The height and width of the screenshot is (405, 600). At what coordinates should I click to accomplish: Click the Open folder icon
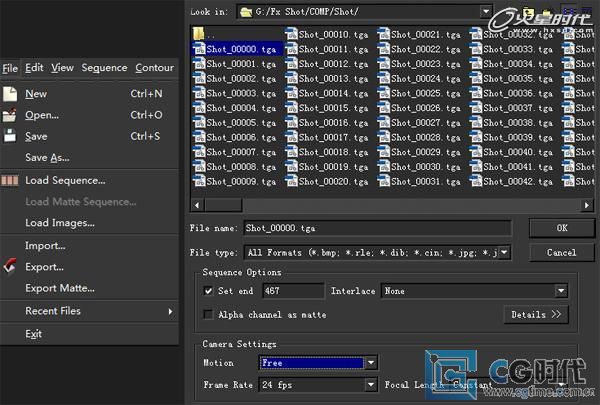click(x=10, y=115)
